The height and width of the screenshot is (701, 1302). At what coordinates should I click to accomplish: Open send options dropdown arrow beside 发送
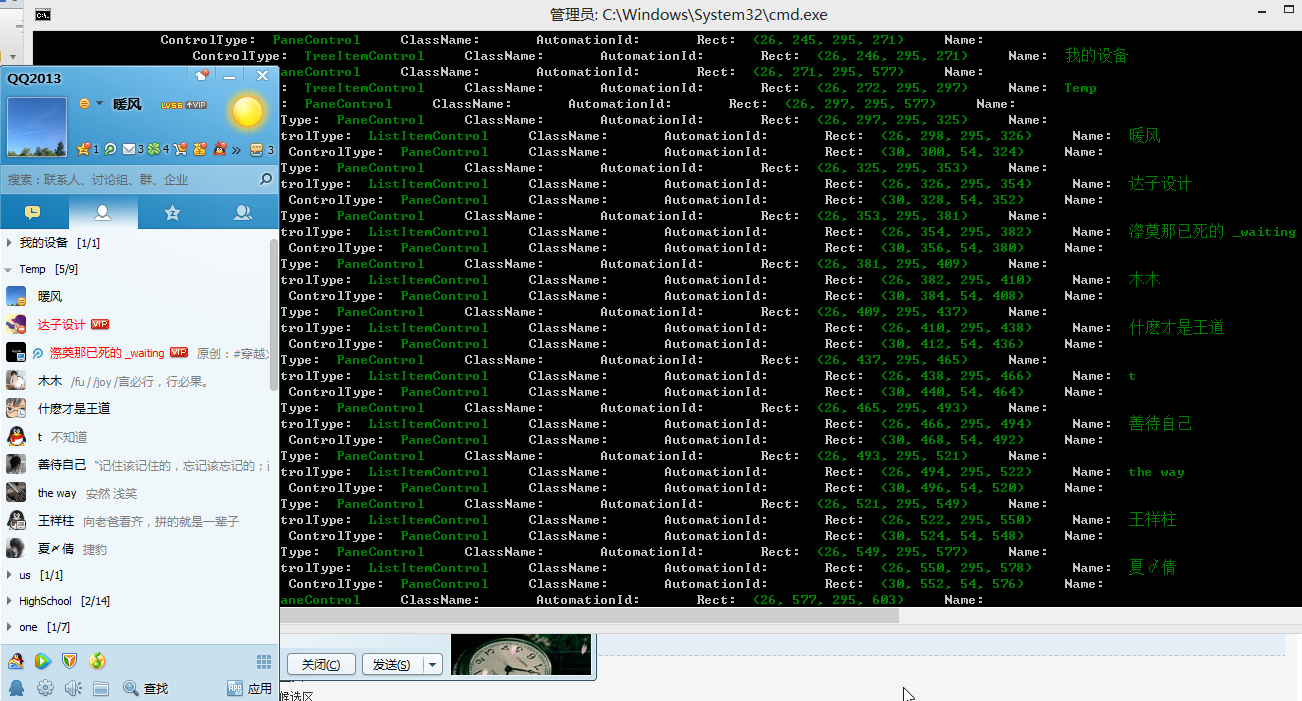point(433,665)
